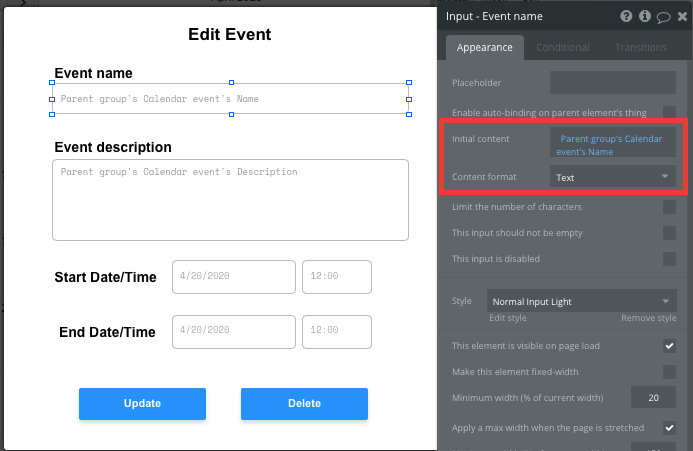This screenshot has width=693, height=451.
Task: Select the Start Date/Time label
Action: (x=105, y=277)
